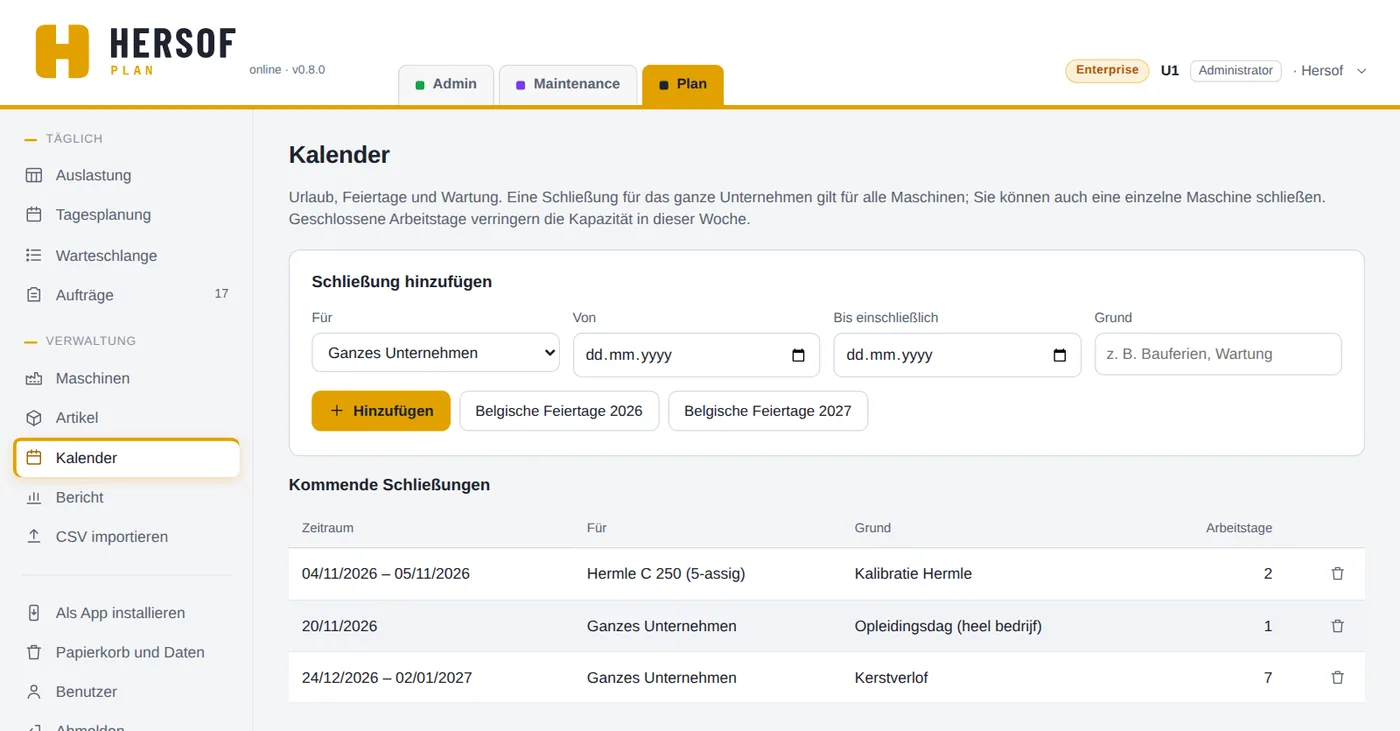This screenshot has width=1400, height=731.
Task: Expand the Hersof account menu chevron
Action: tap(1361, 71)
